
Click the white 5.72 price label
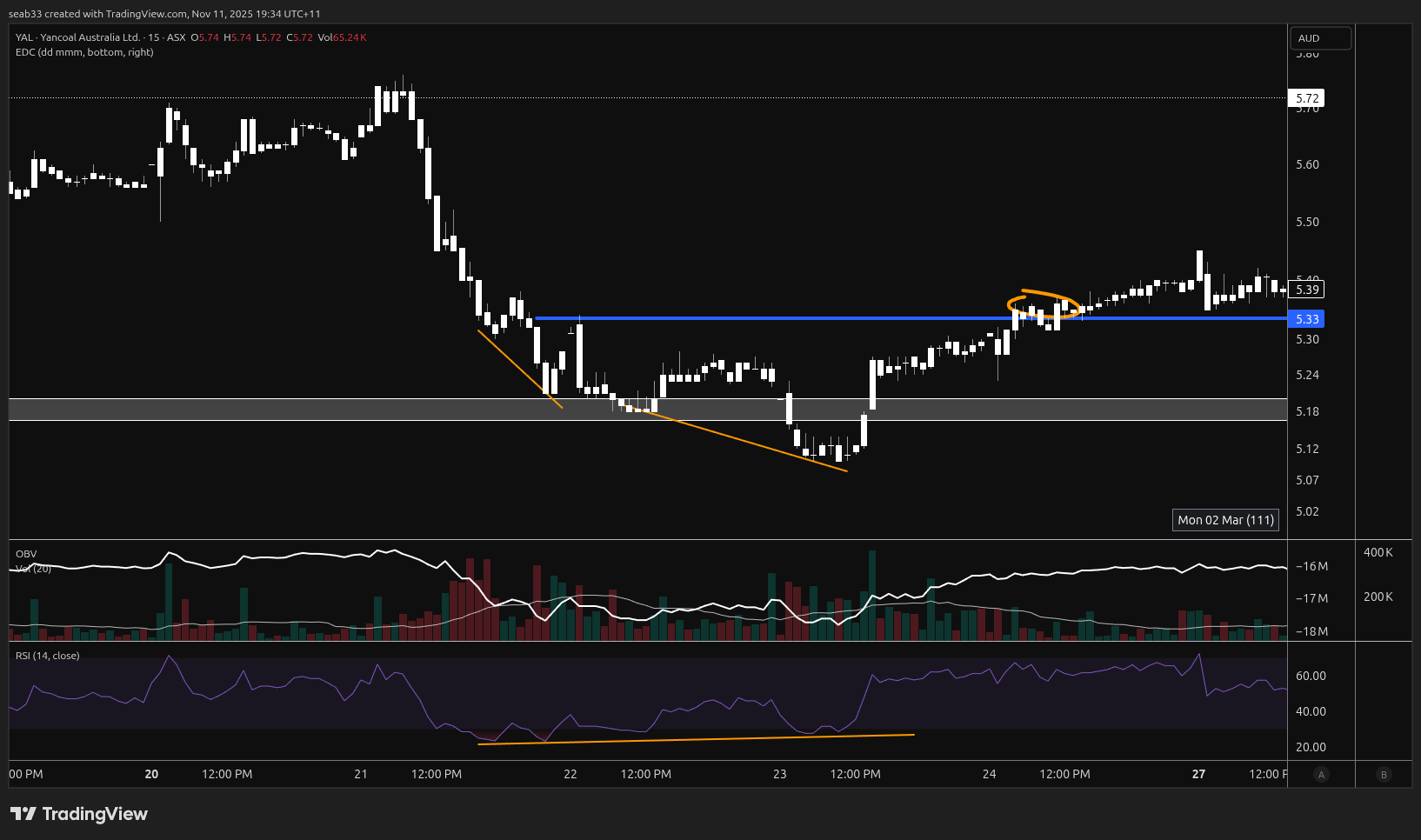(1306, 98)
